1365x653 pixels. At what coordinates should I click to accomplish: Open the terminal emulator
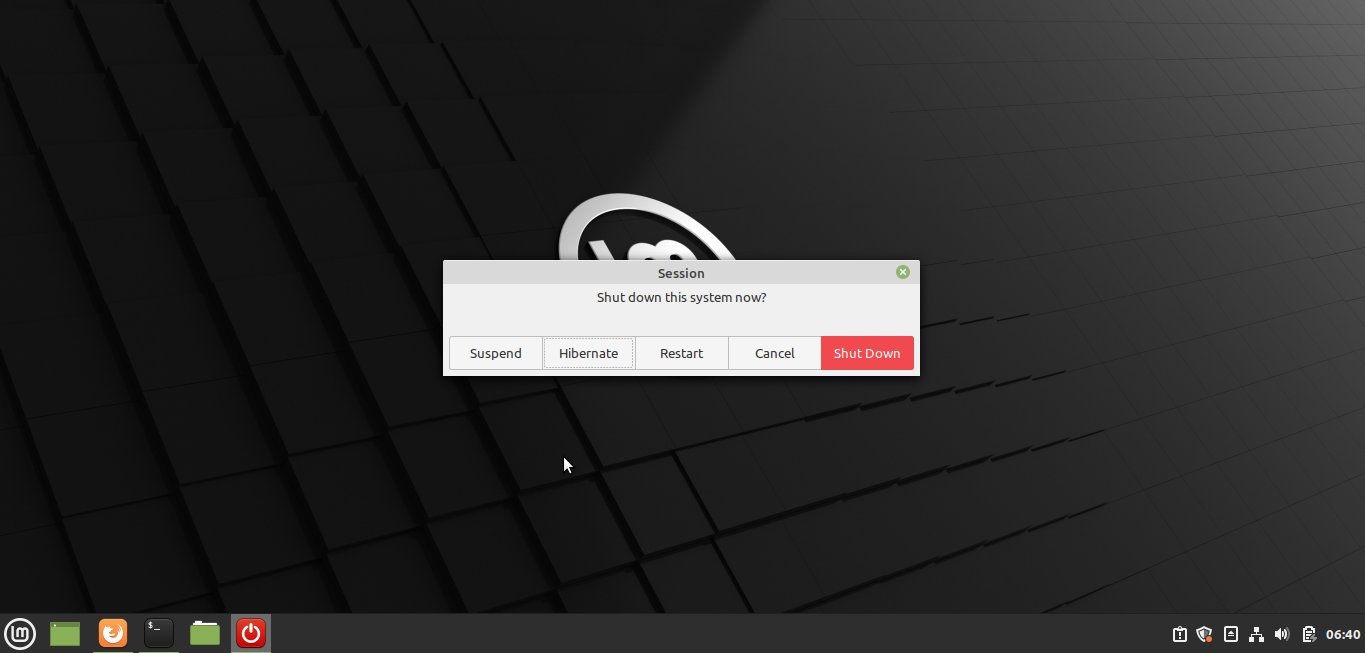158,633
